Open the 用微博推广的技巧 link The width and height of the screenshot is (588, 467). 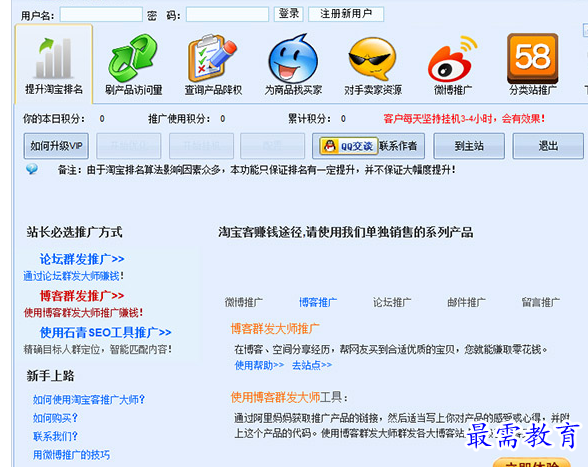click(71, 455)
